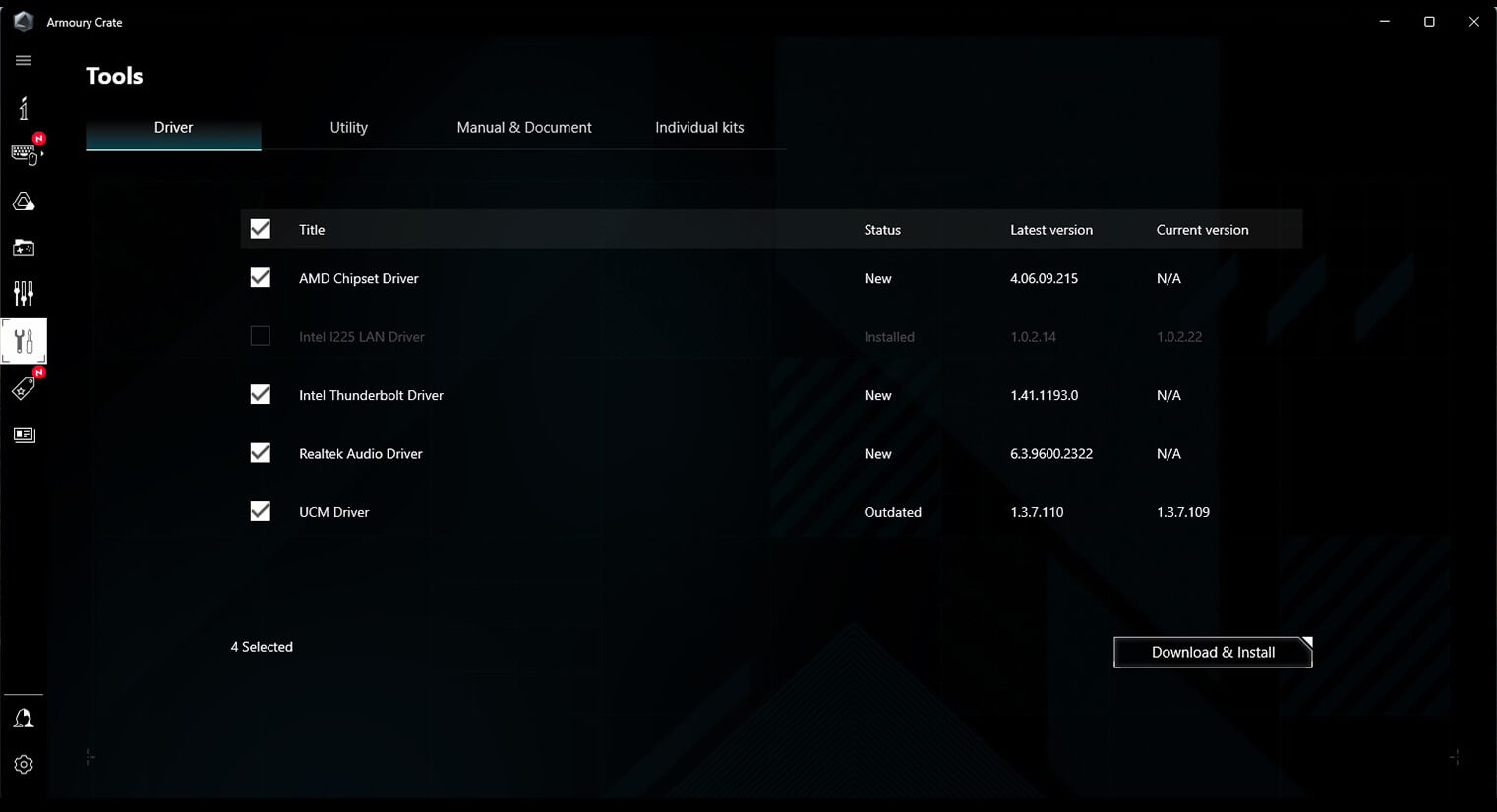
Task: Open the system info dashboard icon
Action: point(24,108)
